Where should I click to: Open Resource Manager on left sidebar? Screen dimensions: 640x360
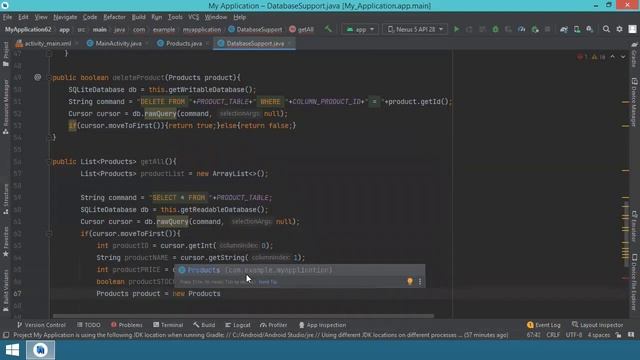[x=6, y=107]
